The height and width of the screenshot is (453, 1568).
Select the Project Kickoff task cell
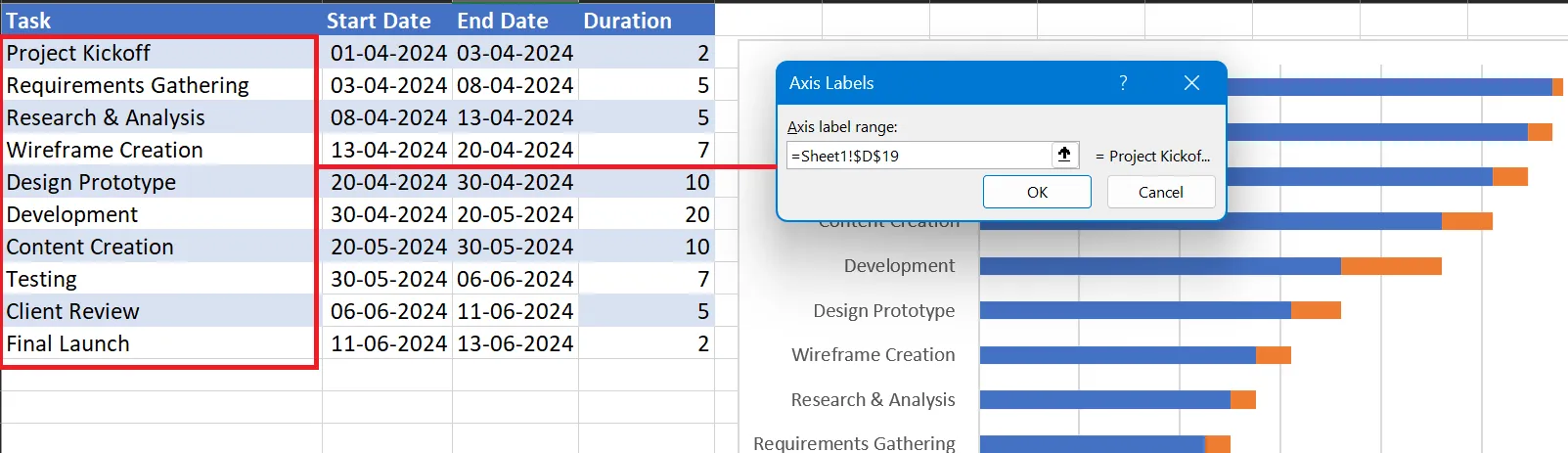[x=160, y=53]
